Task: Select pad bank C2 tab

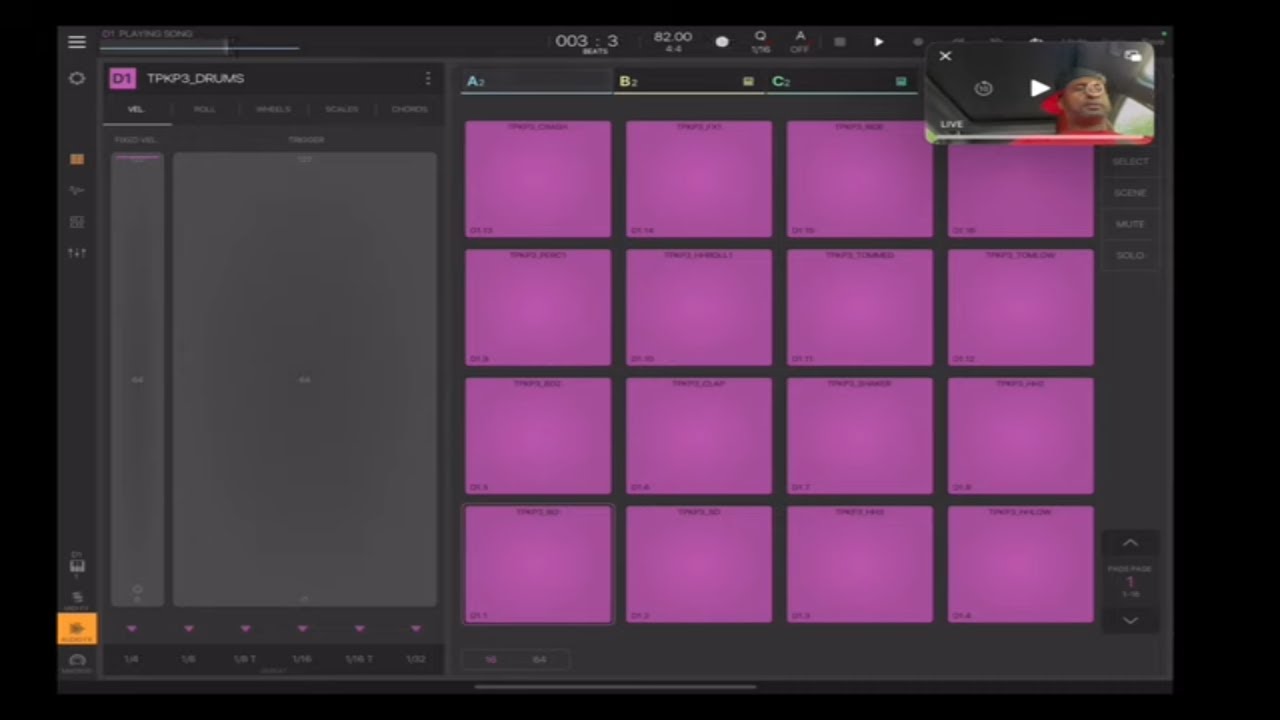Action: (840, 81)
